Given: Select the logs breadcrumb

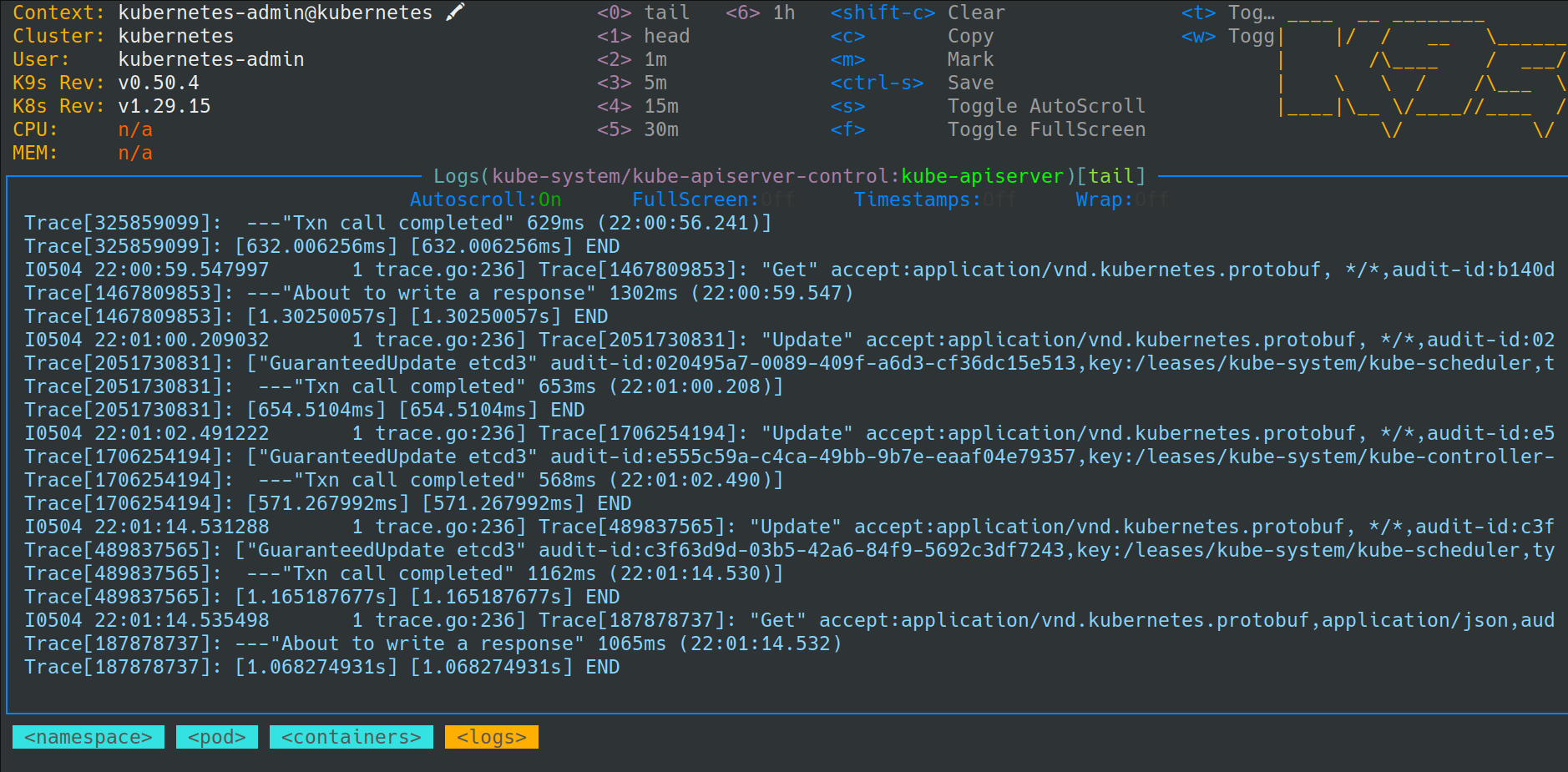Looking at the screenshot, I should pos(492,737).
